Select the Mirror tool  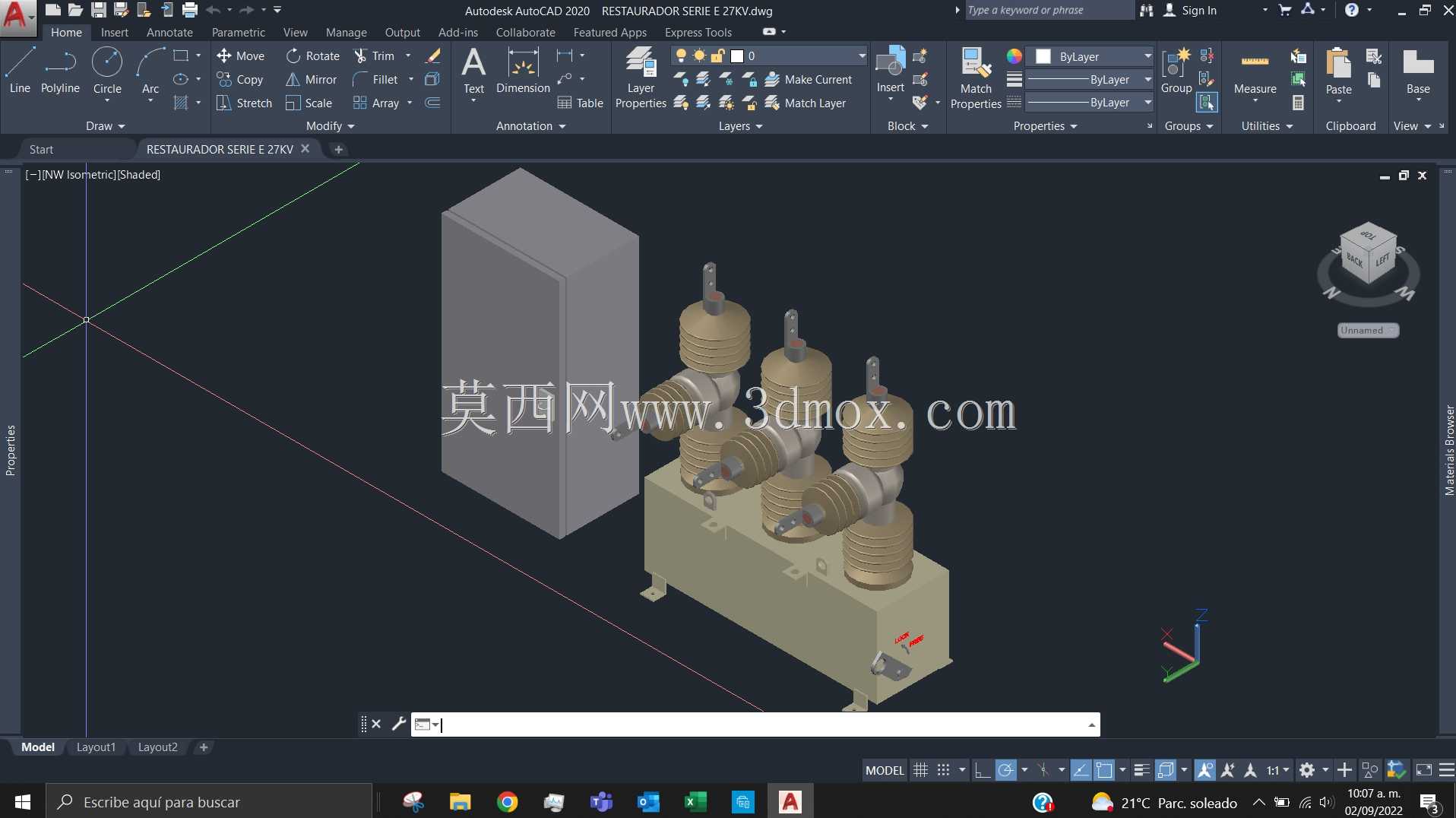click(x=311, y=79)
